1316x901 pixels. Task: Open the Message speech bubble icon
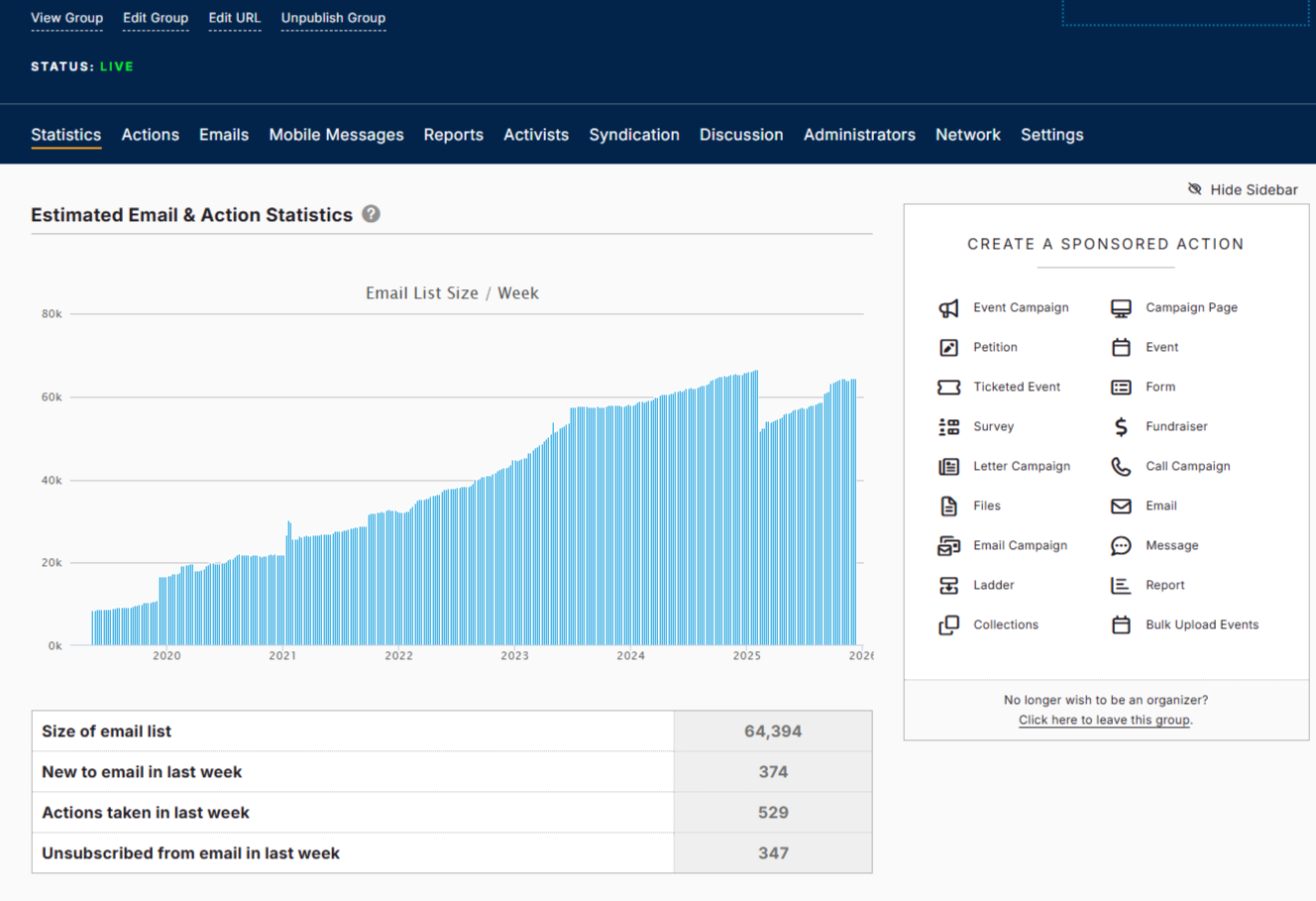[x=1121, y=545]
